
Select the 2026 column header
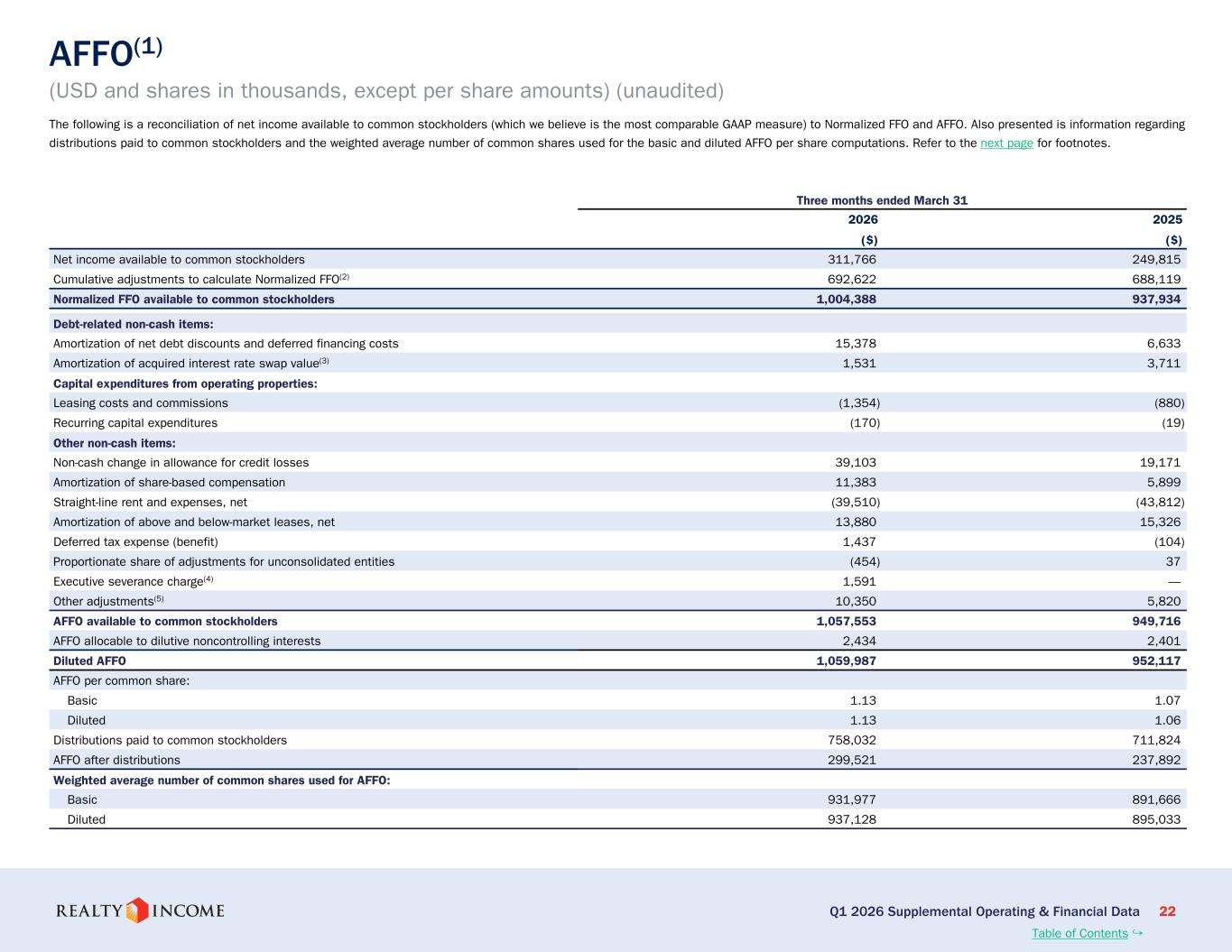tap(863, 219)
